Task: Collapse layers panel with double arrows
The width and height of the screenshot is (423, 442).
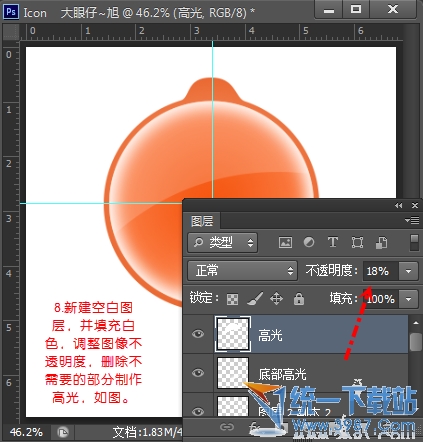Action: pos(398,206)
